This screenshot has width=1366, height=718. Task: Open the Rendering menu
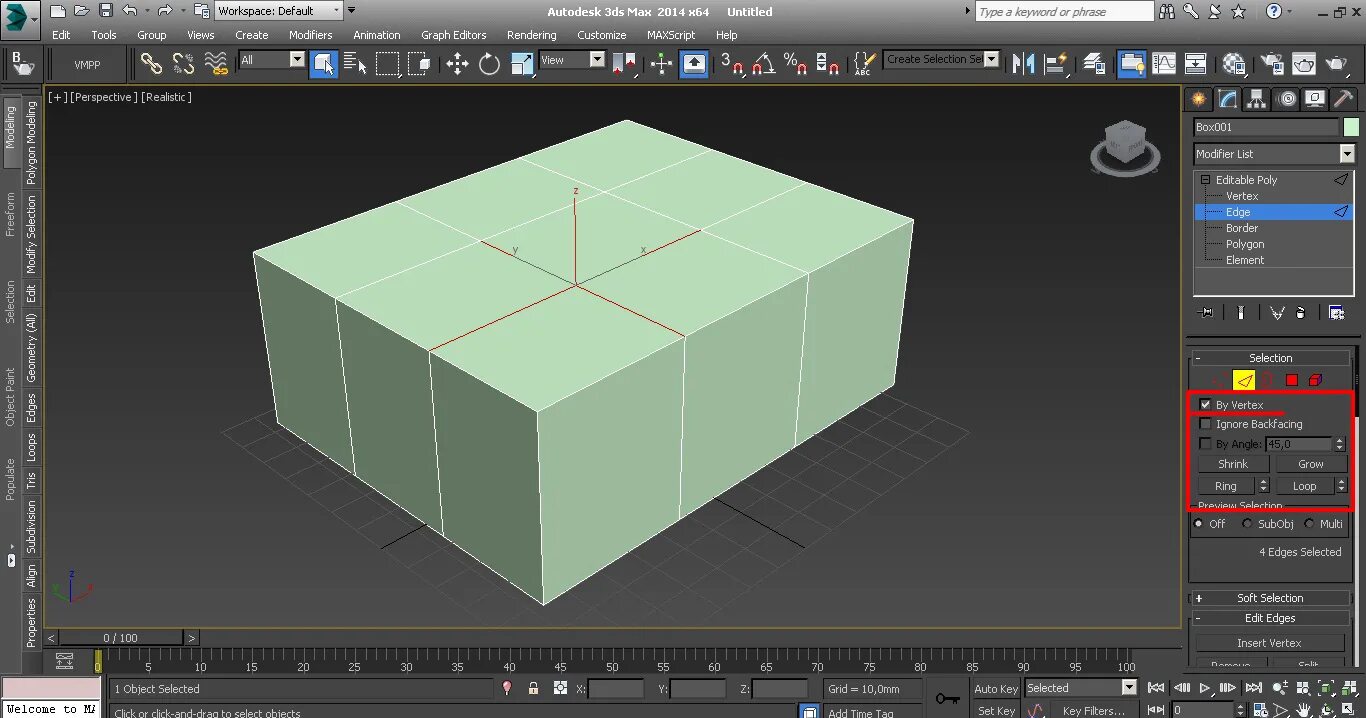tap(531, 35)
